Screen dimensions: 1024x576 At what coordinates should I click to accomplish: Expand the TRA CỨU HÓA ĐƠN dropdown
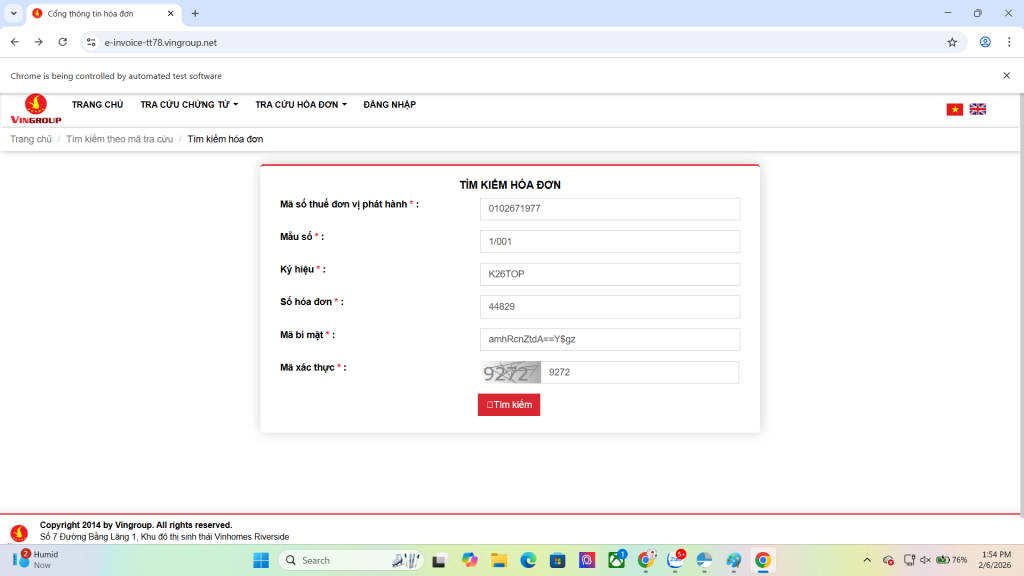(301, 104)
